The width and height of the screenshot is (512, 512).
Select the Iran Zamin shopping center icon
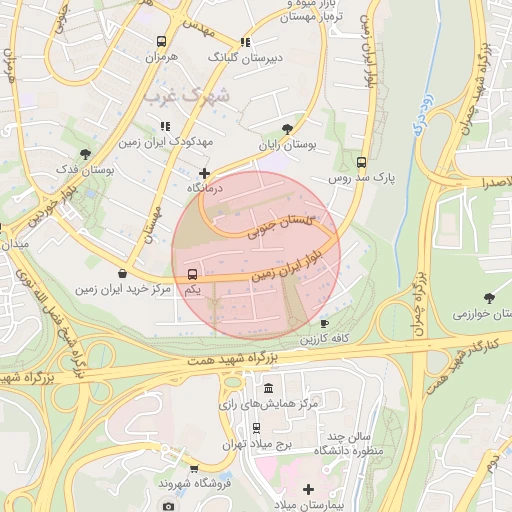(x=123, y=274)
